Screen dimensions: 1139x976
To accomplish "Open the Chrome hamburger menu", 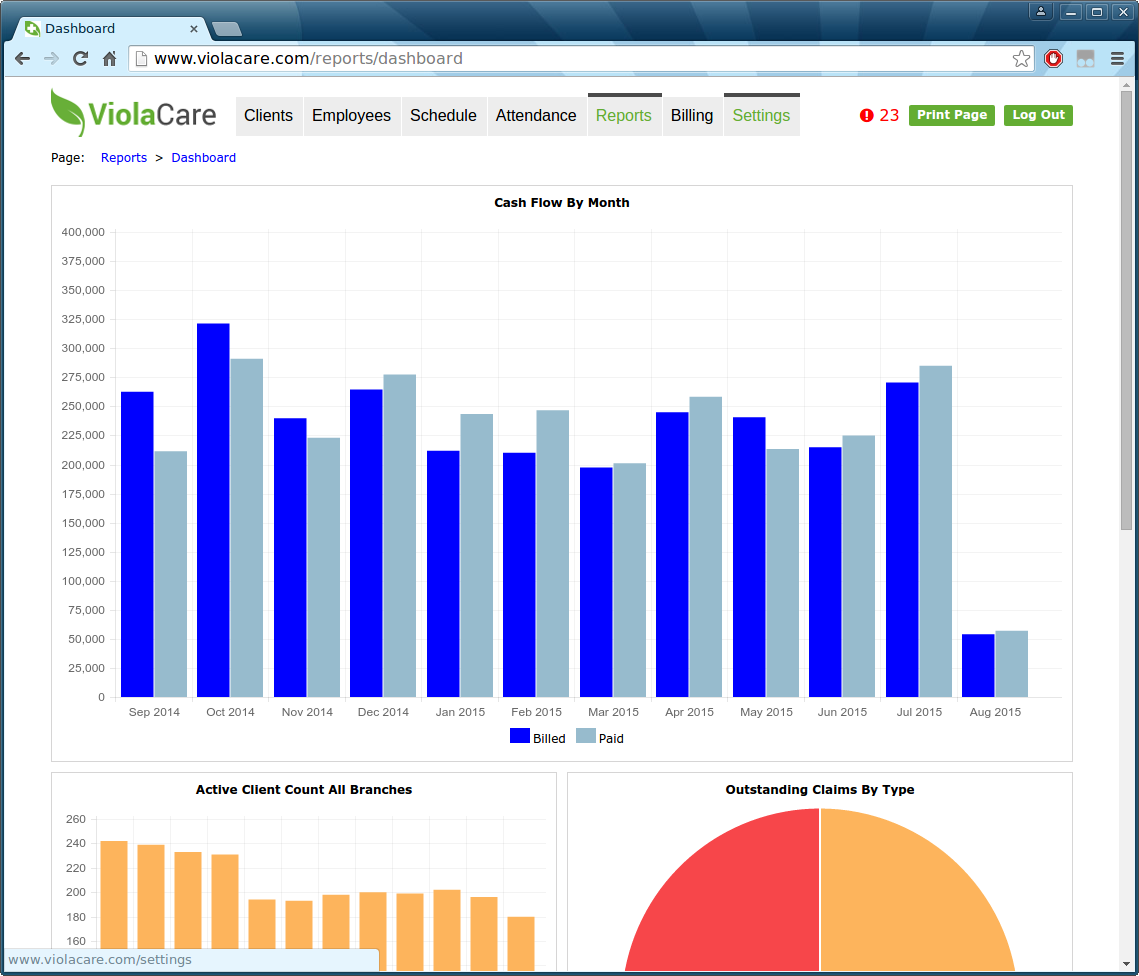I will point(1117,59).
